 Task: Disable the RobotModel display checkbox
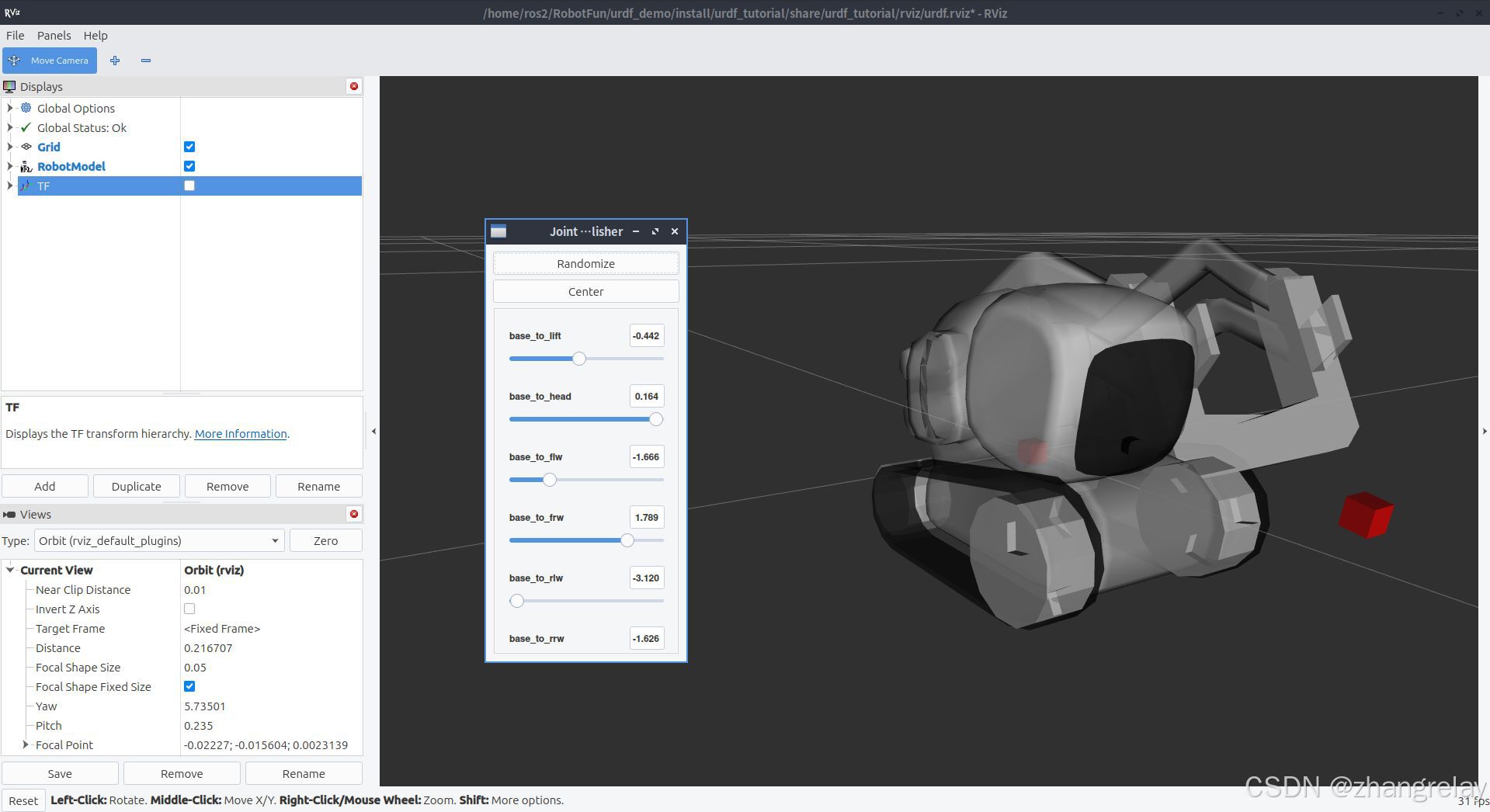tap(189, 166)
